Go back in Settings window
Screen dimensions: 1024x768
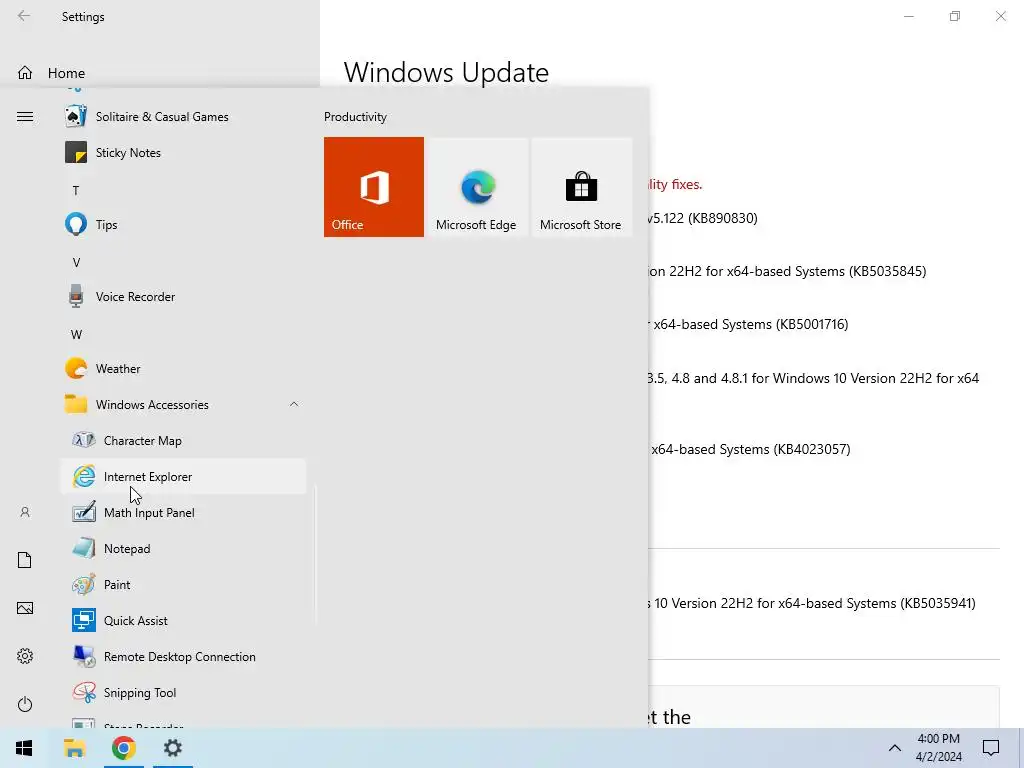(24, 16)
